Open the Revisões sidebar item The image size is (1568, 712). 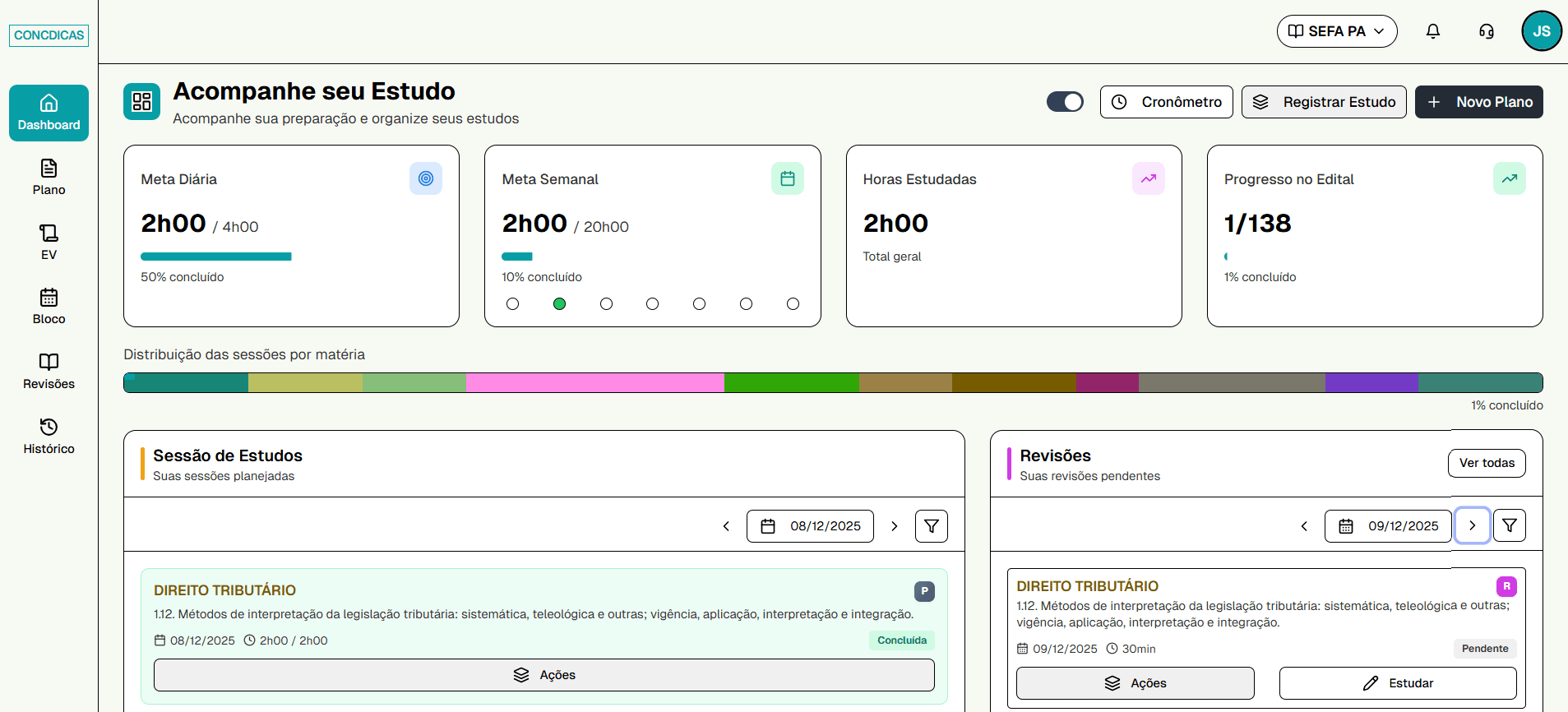tap(49, 372)
